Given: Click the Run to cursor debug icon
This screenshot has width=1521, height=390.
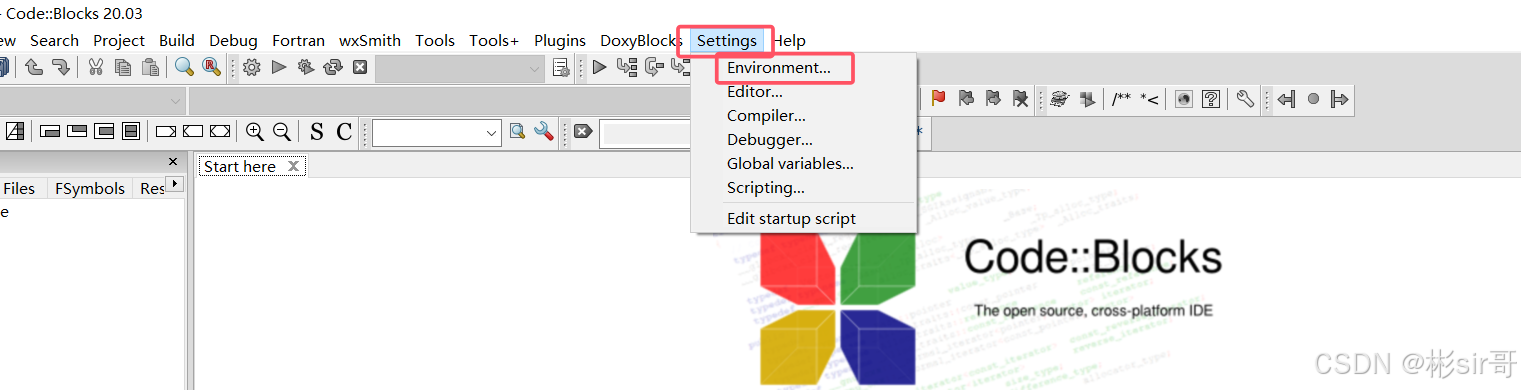Looking at the screenshot, I should (627, 67).
